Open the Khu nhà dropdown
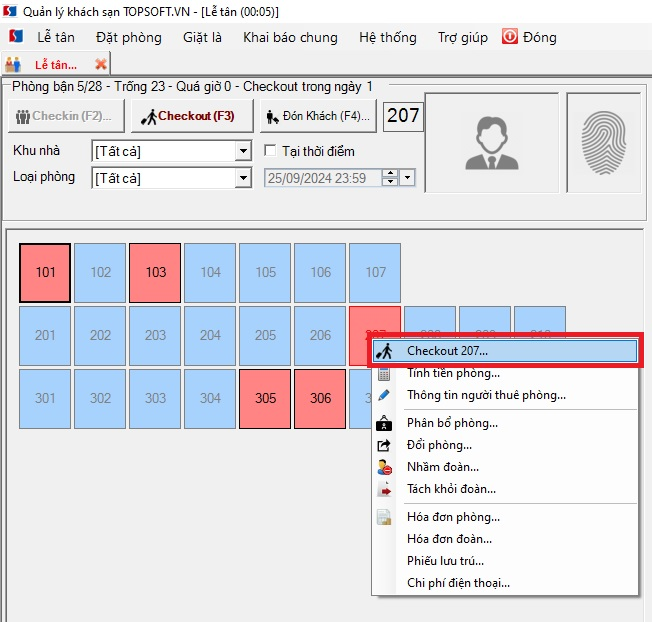This screenshot has height=622, width=652. coord(243,151)
